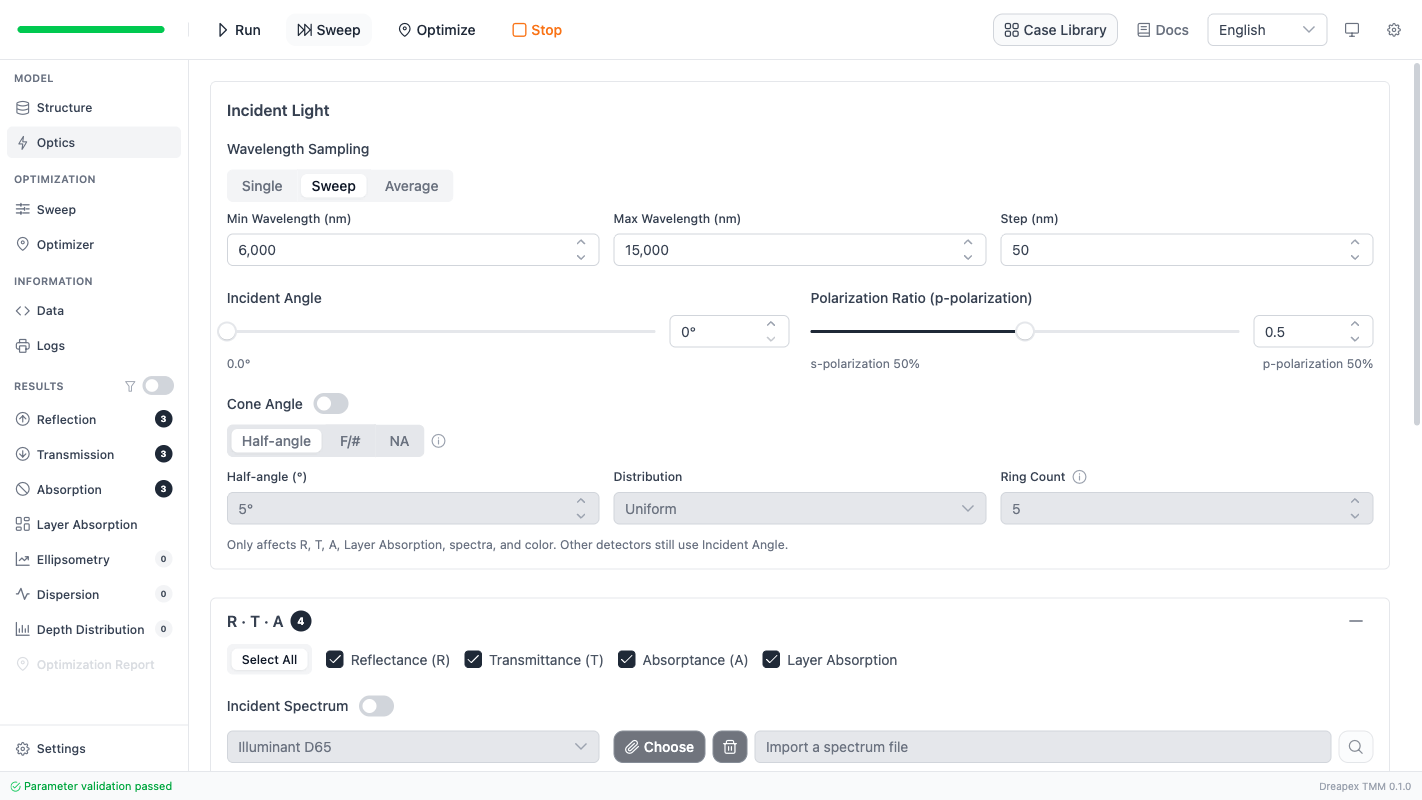The image size is (1422, 800).
Task: Click the monitor display icon in header
Action: [x=1352, y=30]
